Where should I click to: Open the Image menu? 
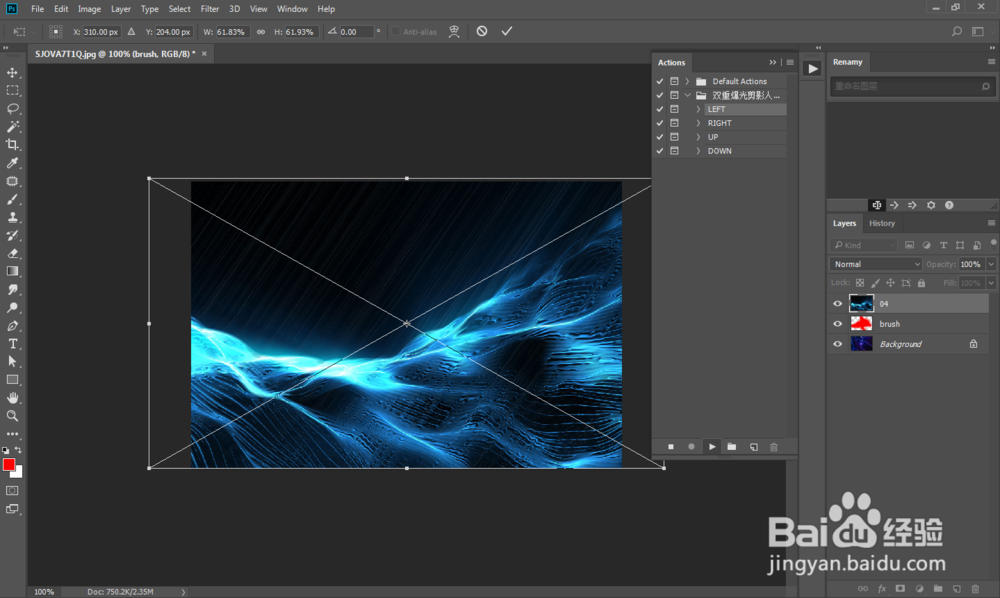[89, 9]
